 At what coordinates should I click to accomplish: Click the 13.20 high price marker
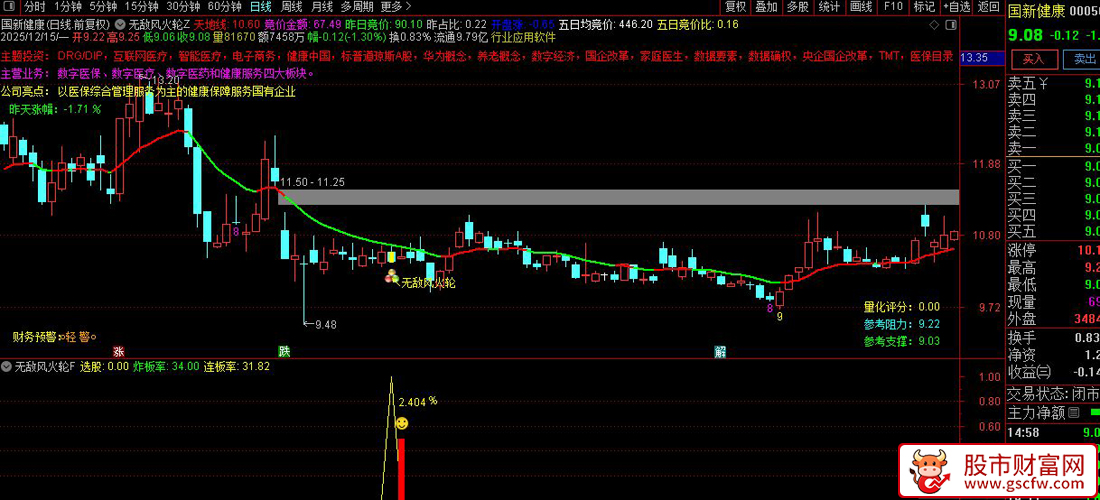click(166, 81)
